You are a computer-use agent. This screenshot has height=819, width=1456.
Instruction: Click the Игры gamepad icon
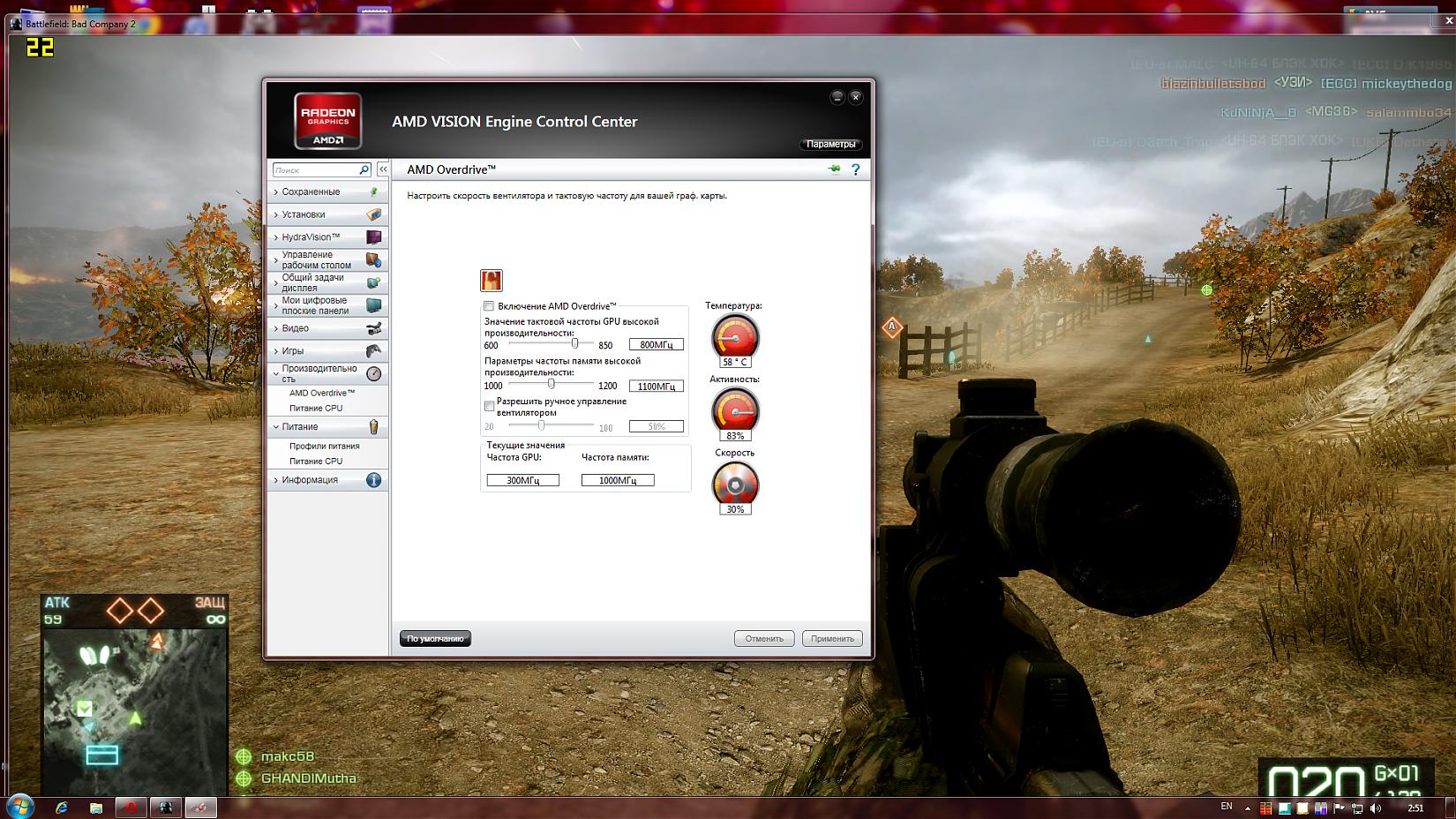[374, 351]
